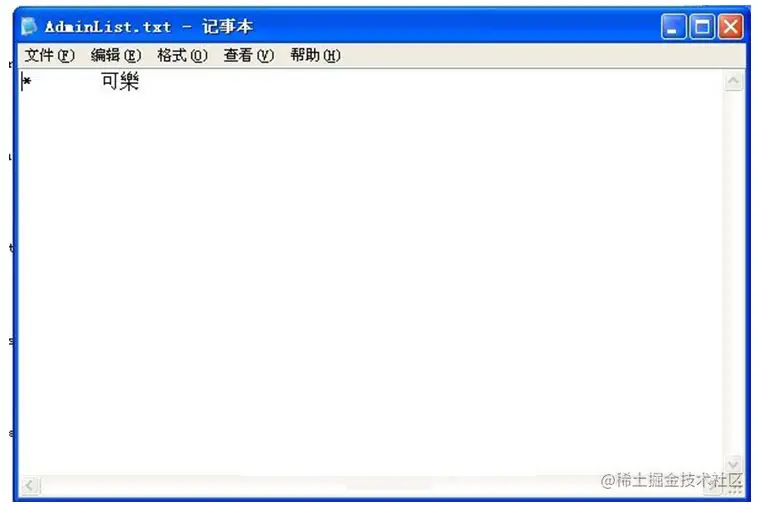Viewport: 759px width, 505px height.
Task: Open the 格式(O) menu
Action: (x=182, y=55)
